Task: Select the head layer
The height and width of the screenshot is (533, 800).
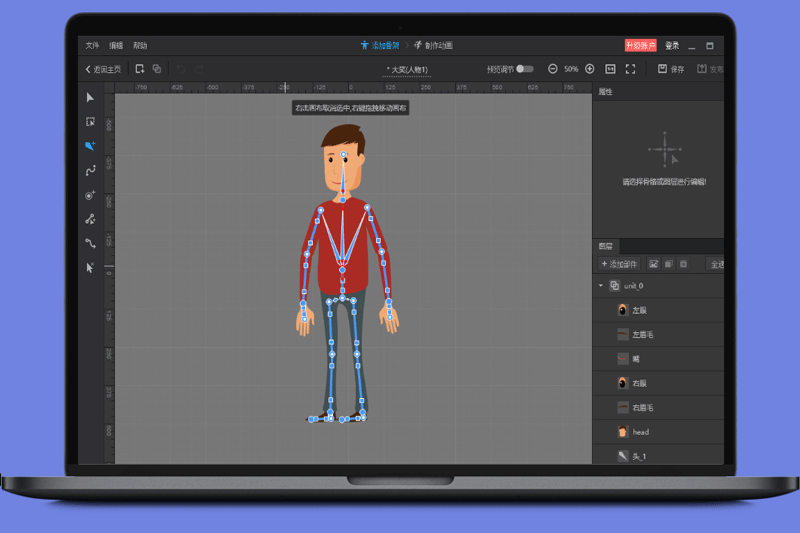Action: tap(641, 432)
